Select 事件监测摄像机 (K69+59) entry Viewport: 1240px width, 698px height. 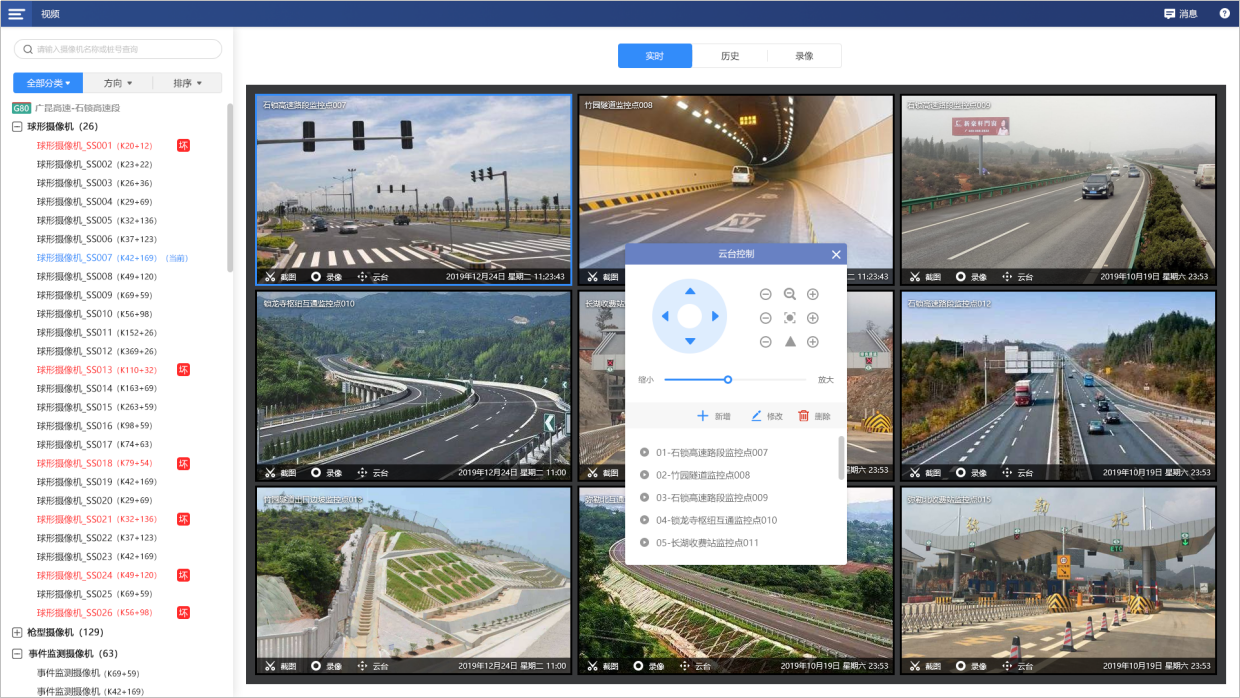[88, 673]
